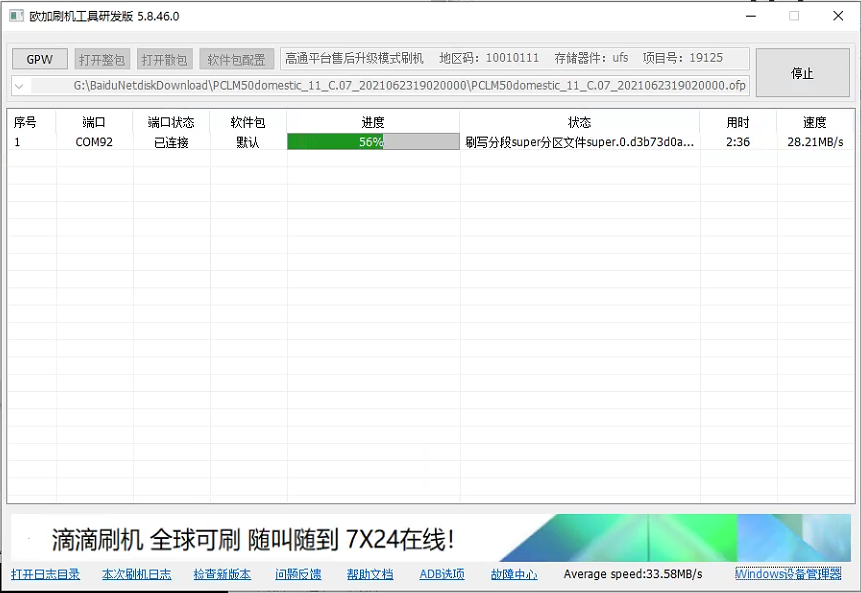Click the flashing mode info field
Image resolution: width=861 pixels, height=593 pixels.
[515, 58]
